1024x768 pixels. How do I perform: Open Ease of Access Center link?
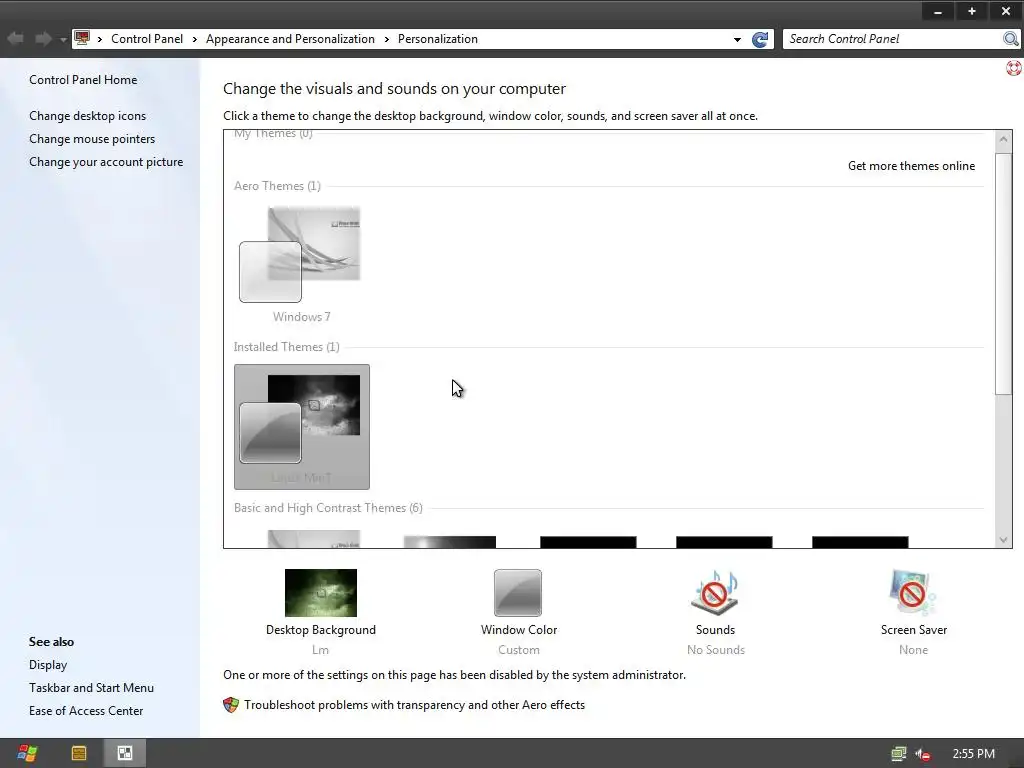coord(86,711)
